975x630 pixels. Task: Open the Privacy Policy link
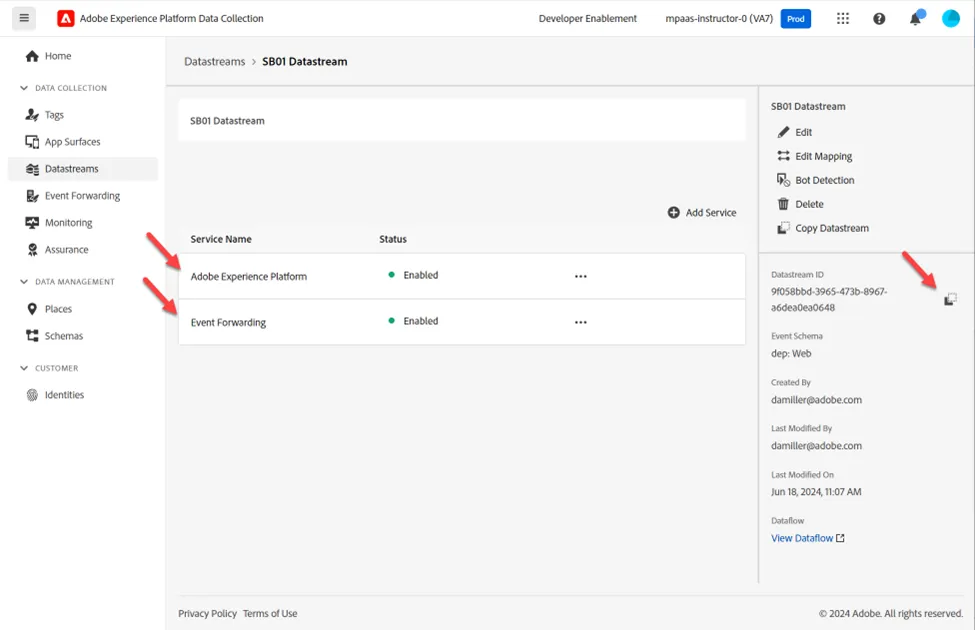208,614
